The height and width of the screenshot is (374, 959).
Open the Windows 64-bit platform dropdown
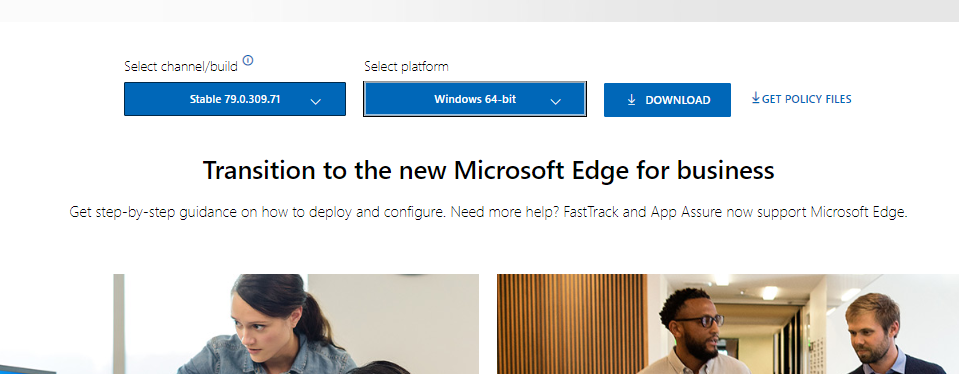point(475,99)
